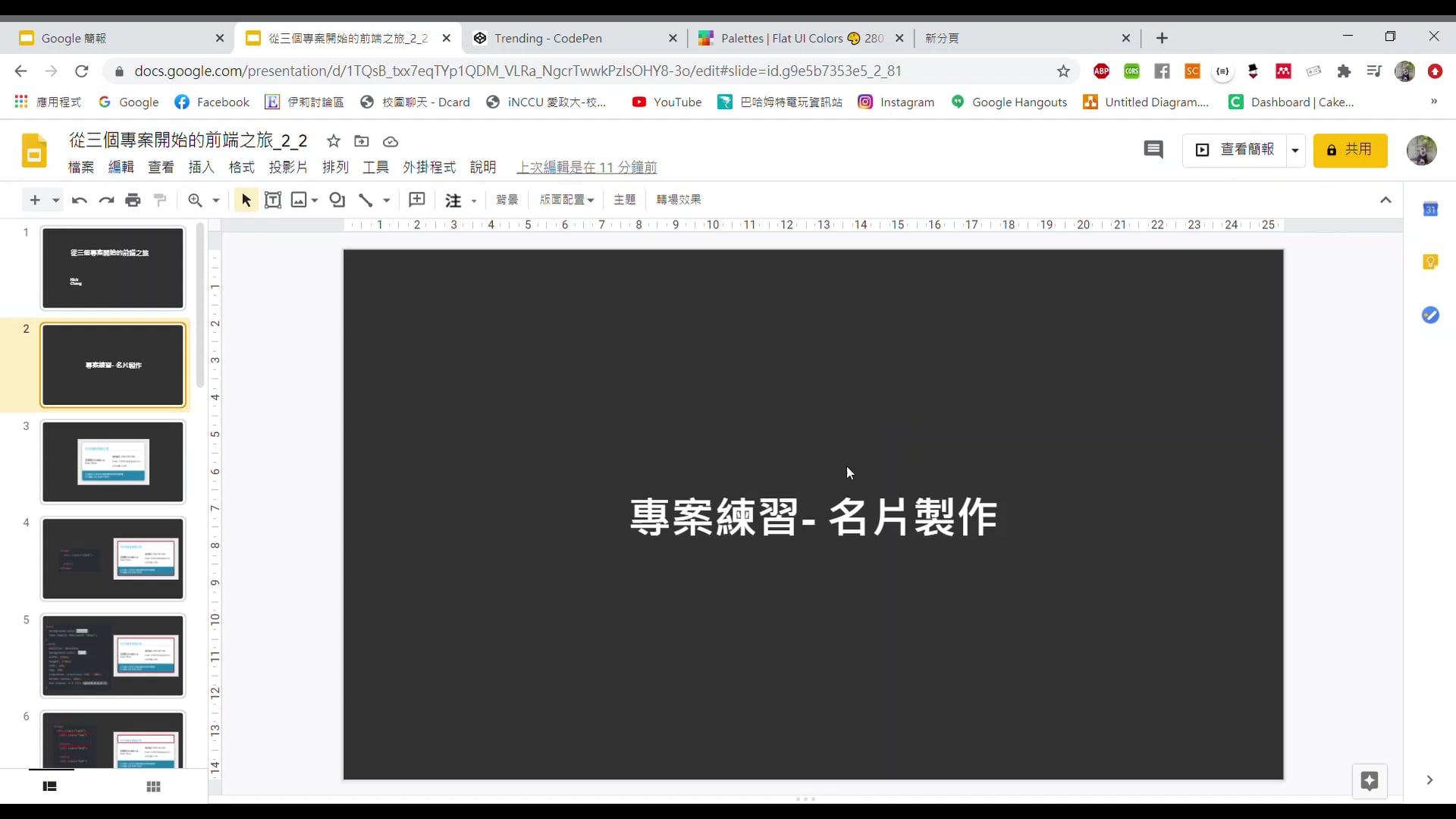Screen dimensions: 1456x819
Task: Switch to filmstrip view at bottom left
Action: coord(49,786)
